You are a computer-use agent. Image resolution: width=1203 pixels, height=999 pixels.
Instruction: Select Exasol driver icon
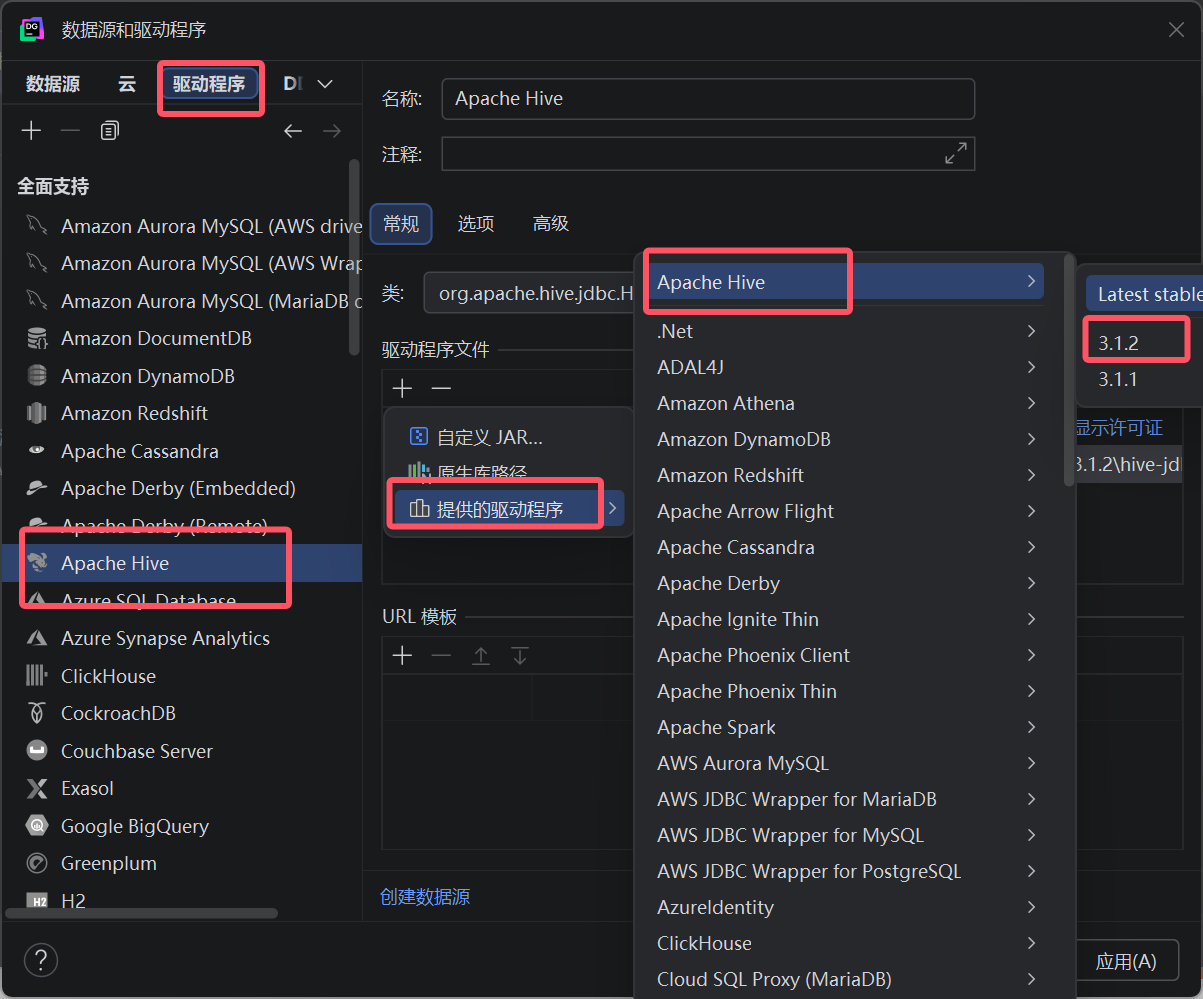(37, 789)
